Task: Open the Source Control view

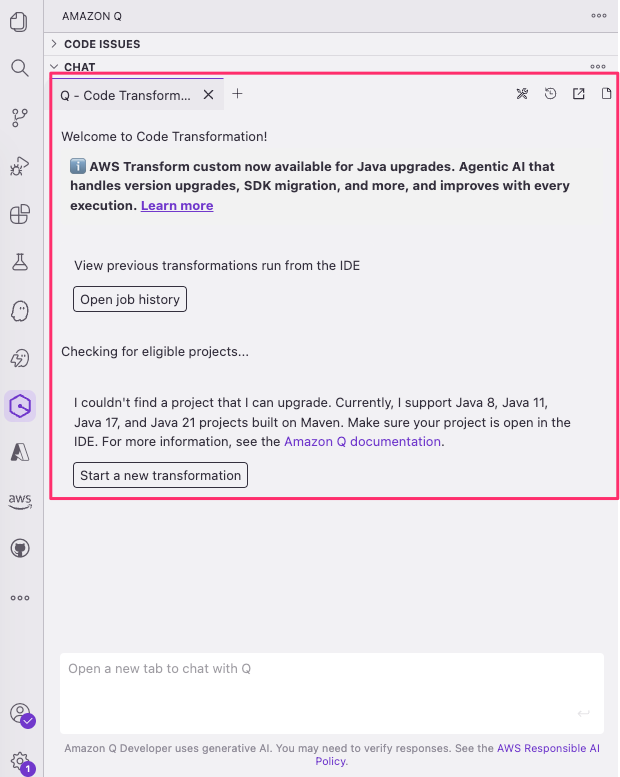Action: point(19,118)
